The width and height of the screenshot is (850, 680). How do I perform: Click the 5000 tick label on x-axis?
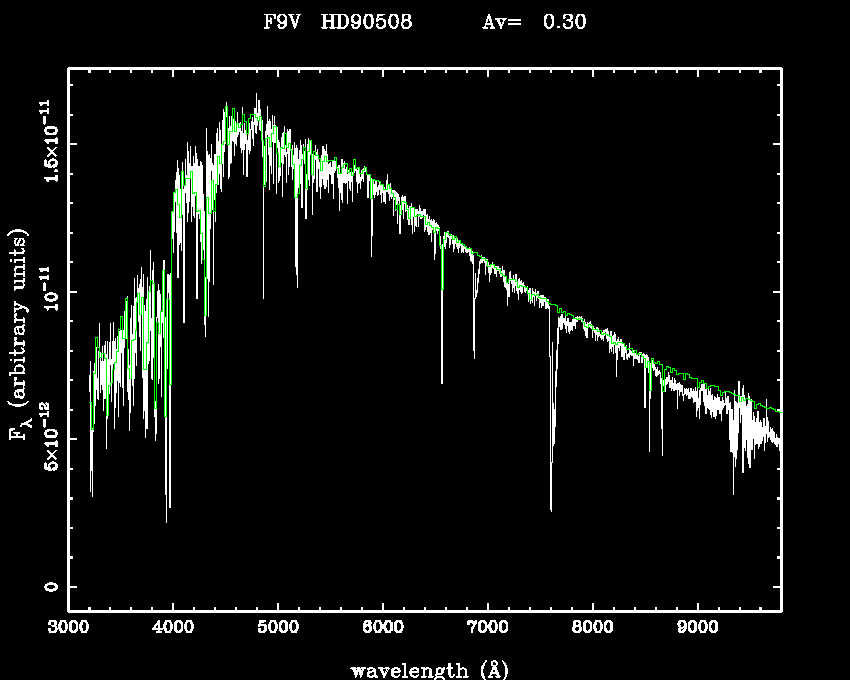[278, 629]
